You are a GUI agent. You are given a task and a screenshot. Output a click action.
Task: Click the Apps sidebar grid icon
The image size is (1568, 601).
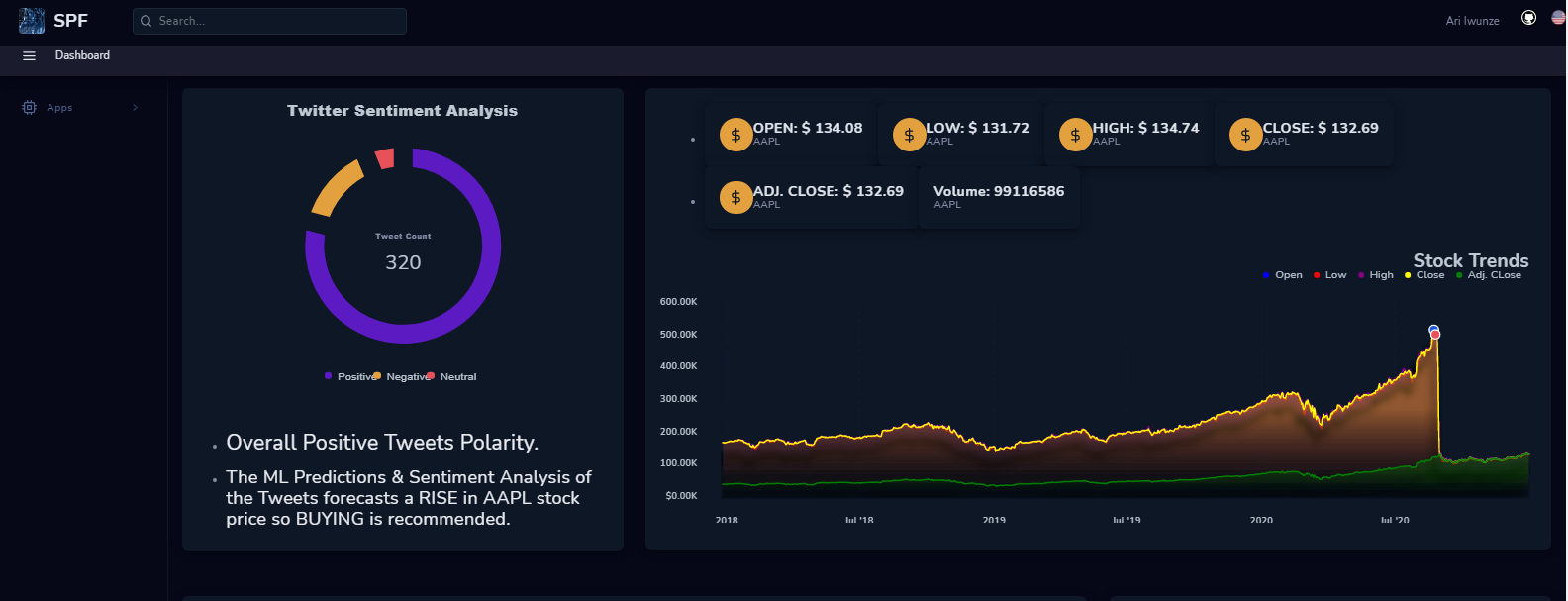click(29, 107)
